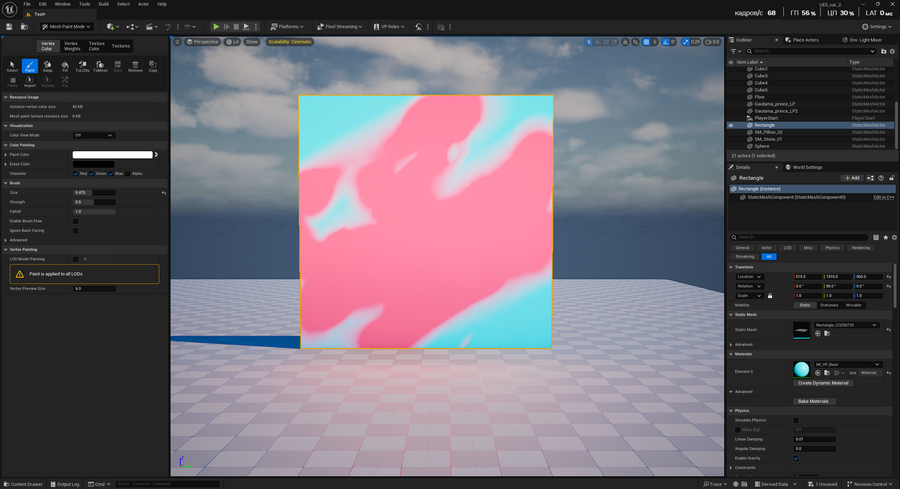
Task: Open the Mesh Paint Mode dropdown
Action: pos(70,27)
